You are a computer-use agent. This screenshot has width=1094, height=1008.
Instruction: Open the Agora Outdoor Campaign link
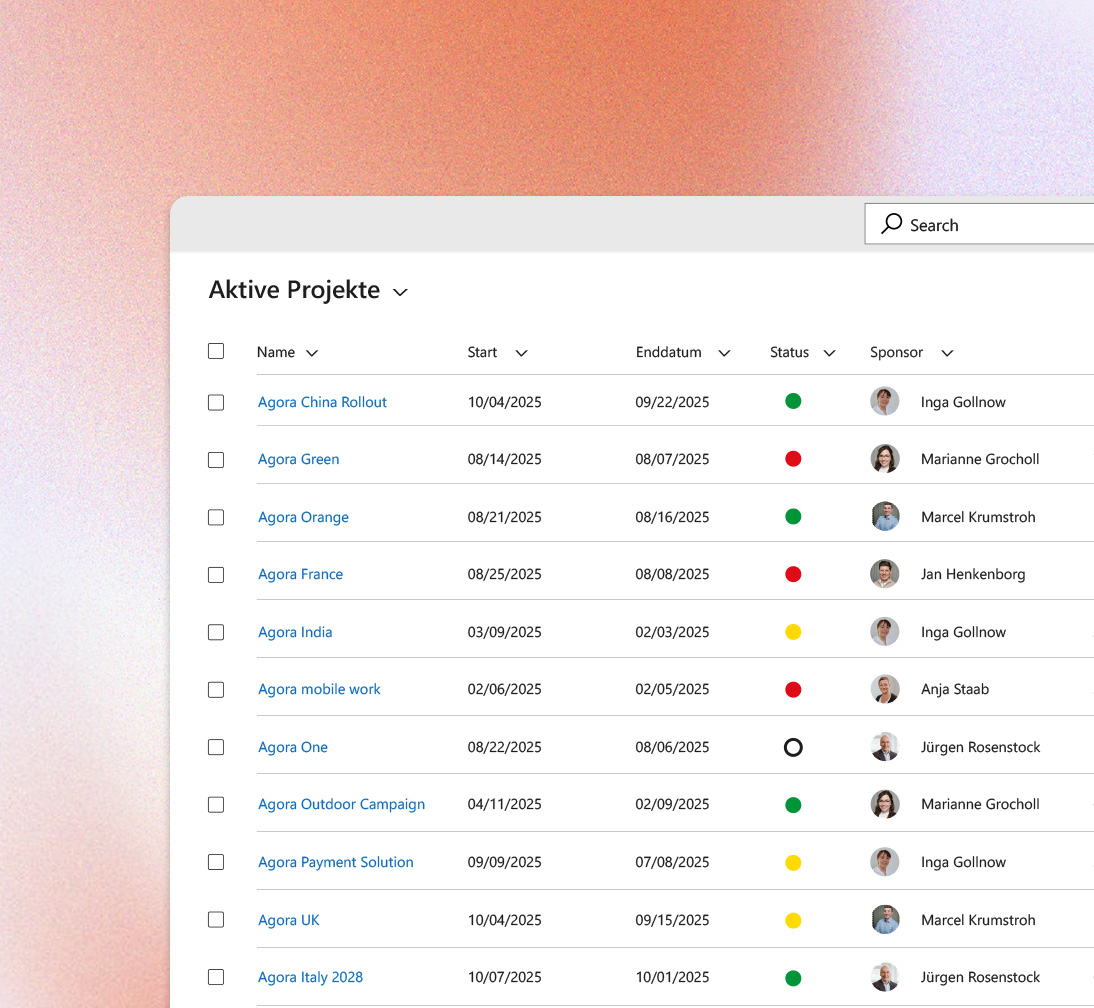(341, 804)
